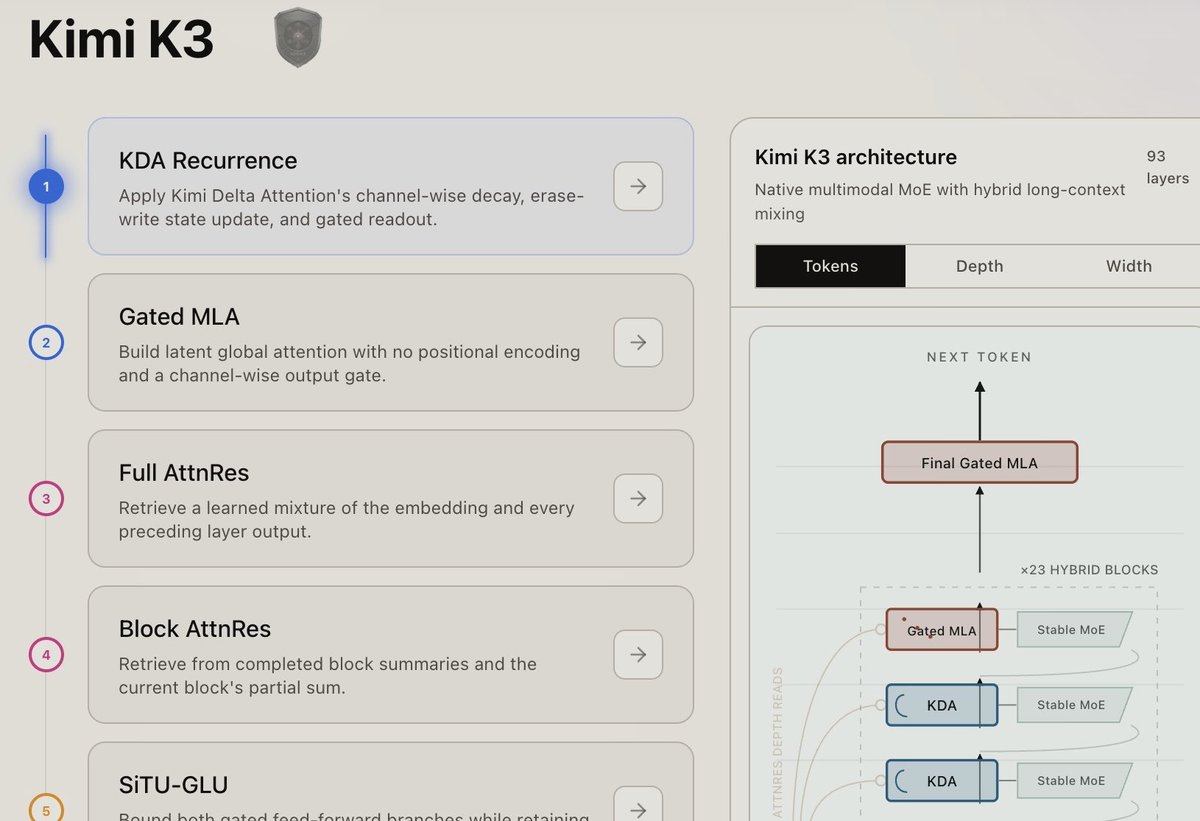This screenshot has height=821, width=1200.
Task: Click the ×23 HYBRID BLOCKS label
Action: coord(1089,570)
